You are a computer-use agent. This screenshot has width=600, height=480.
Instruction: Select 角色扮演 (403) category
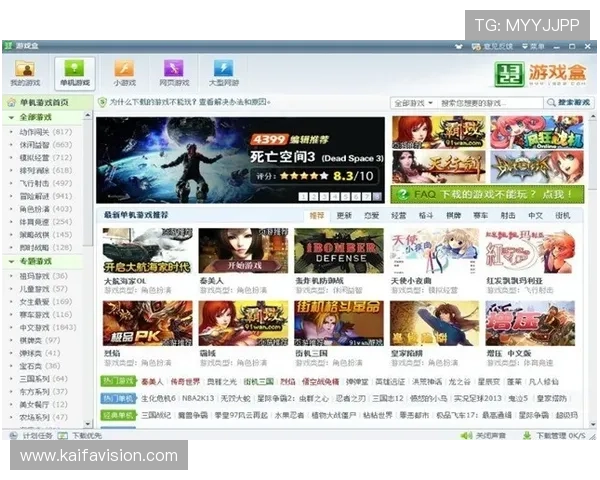(x=46, y=209)
